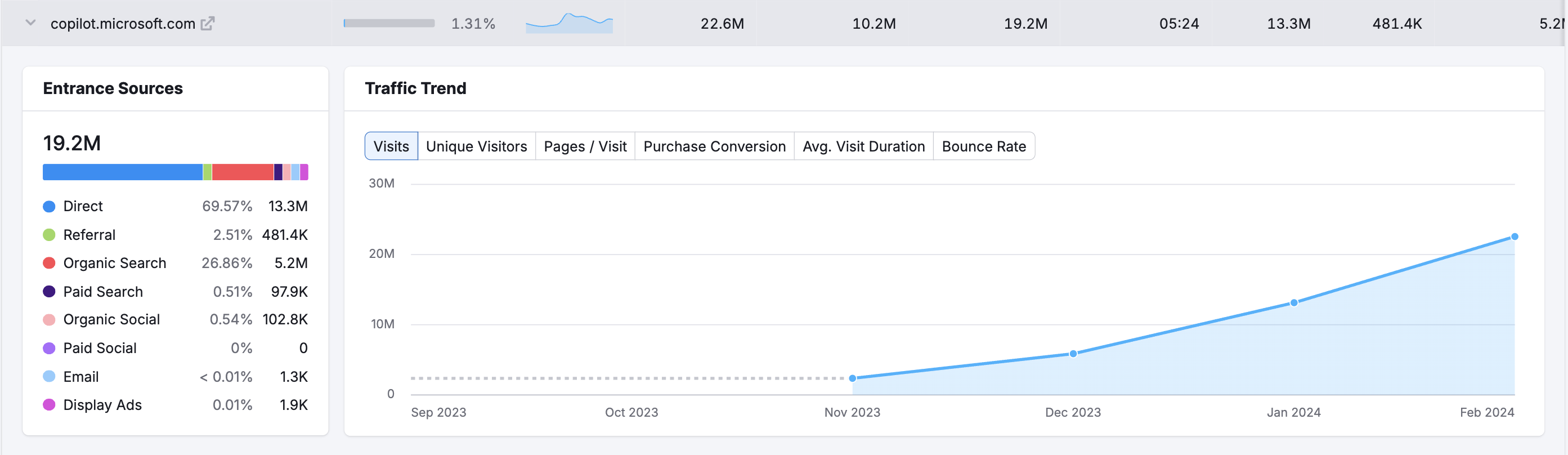Click the dark purple Paid Search legend dot
1568x455 pixels.
coord(50,292)
